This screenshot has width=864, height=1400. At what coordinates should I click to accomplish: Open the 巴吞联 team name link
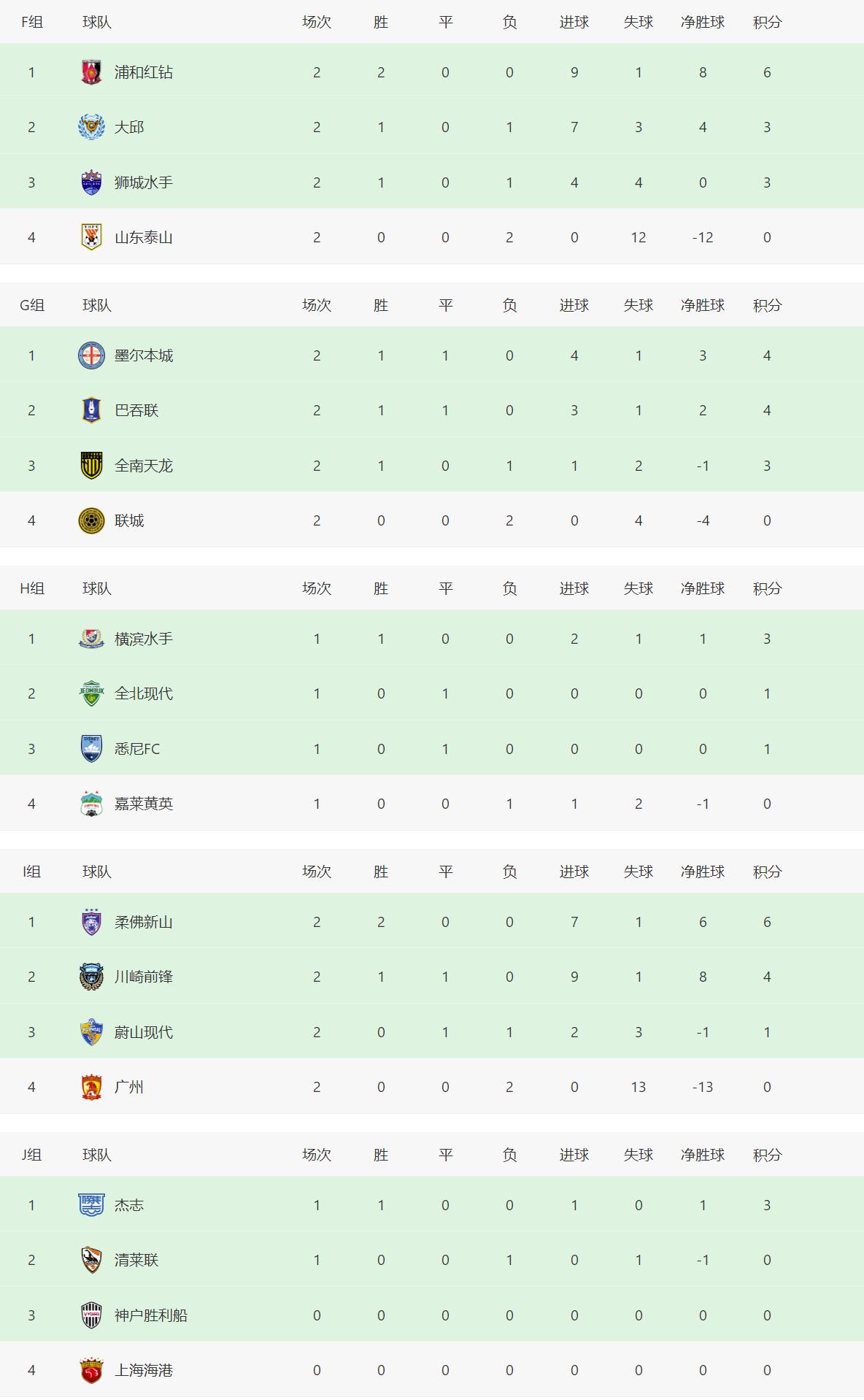point(136,410)
